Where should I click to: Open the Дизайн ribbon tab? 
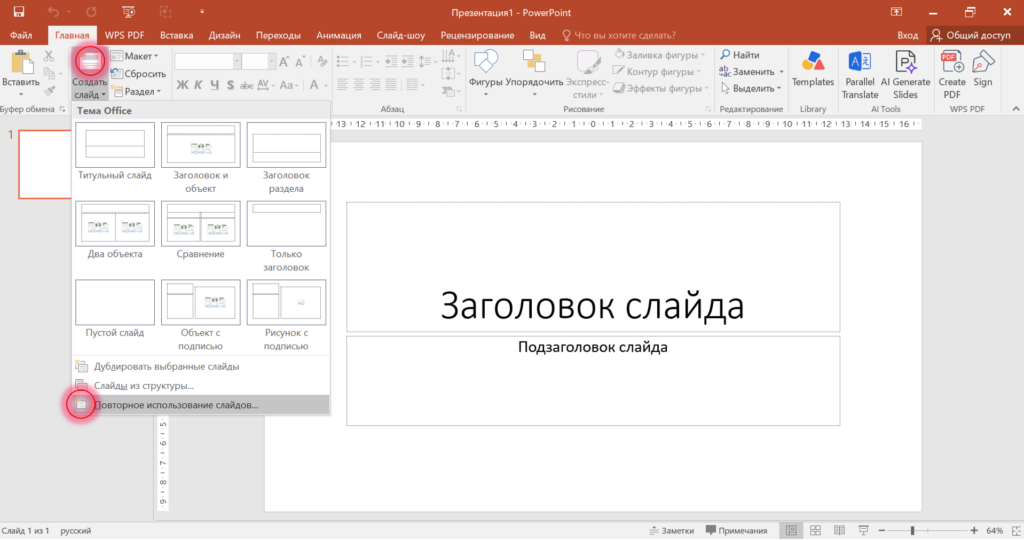coord(224,35)
